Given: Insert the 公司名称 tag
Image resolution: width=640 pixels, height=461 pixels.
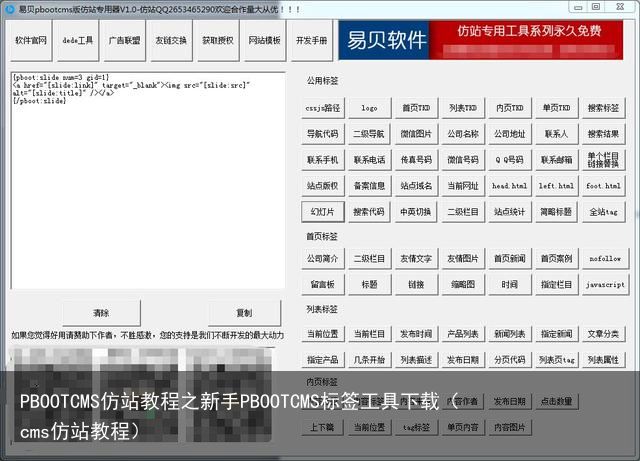Looking at the screenshot, I should (463, 134).
